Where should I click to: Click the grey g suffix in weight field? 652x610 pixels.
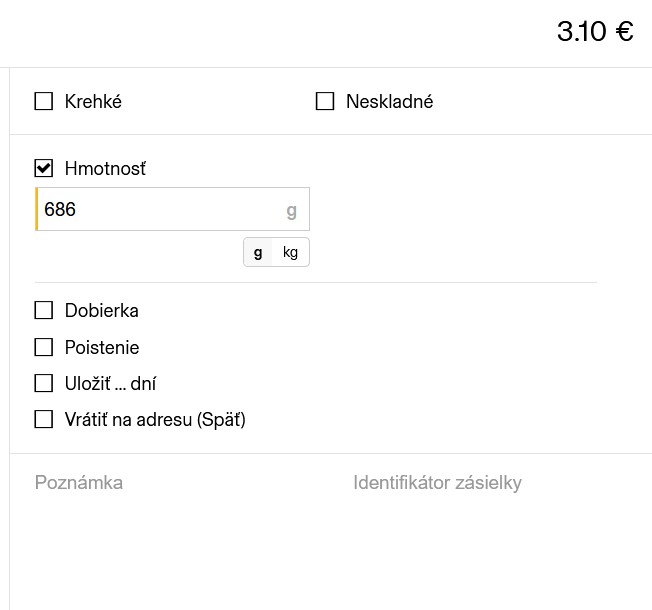click(x=292, y=210)
